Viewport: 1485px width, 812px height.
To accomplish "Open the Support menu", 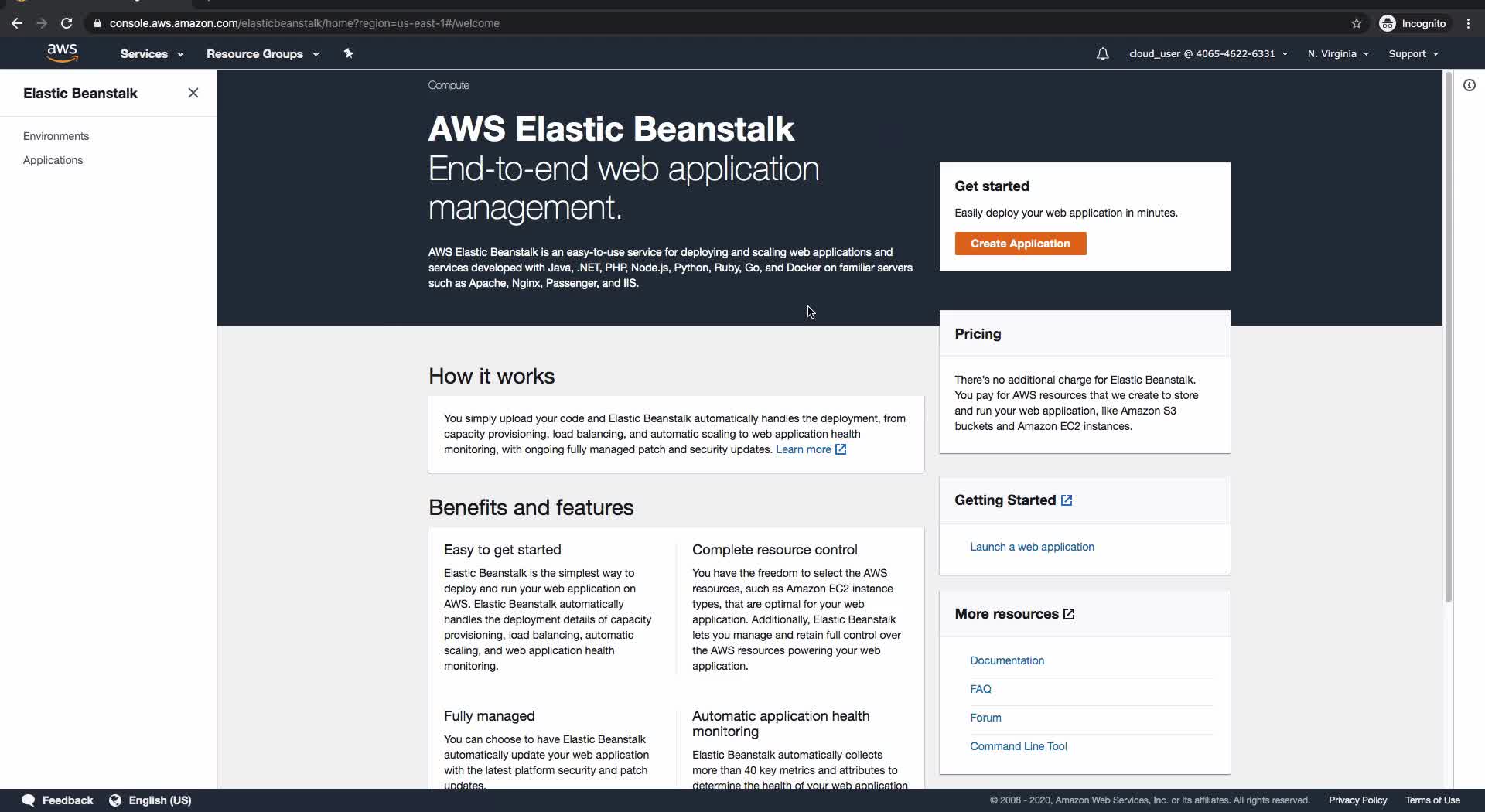I will pyautogui.click(x=1413, y=54).
